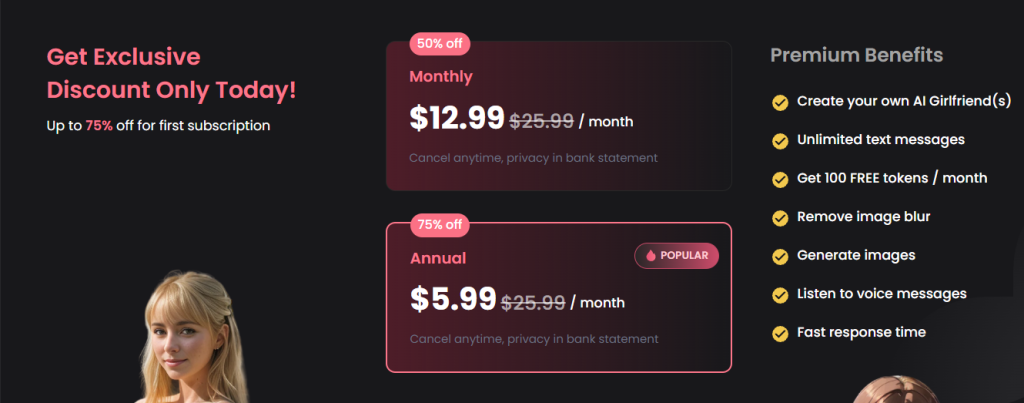Click the Get Exclusive Discount Only Today heading
Image resolution: width=1024 pixels, height=403 pixels.
point(171,73)
